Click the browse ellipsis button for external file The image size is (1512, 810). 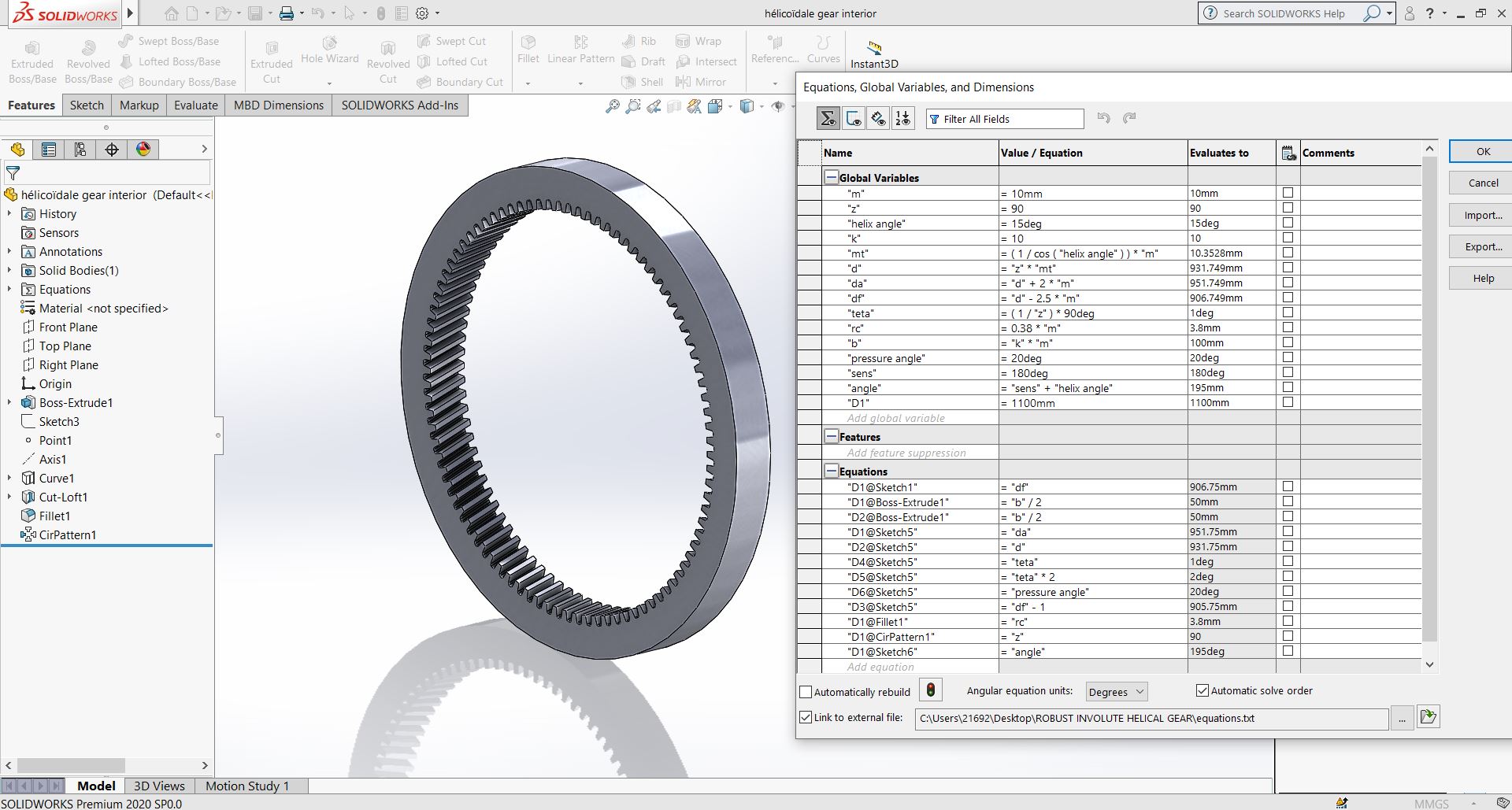click(1402, 719)
